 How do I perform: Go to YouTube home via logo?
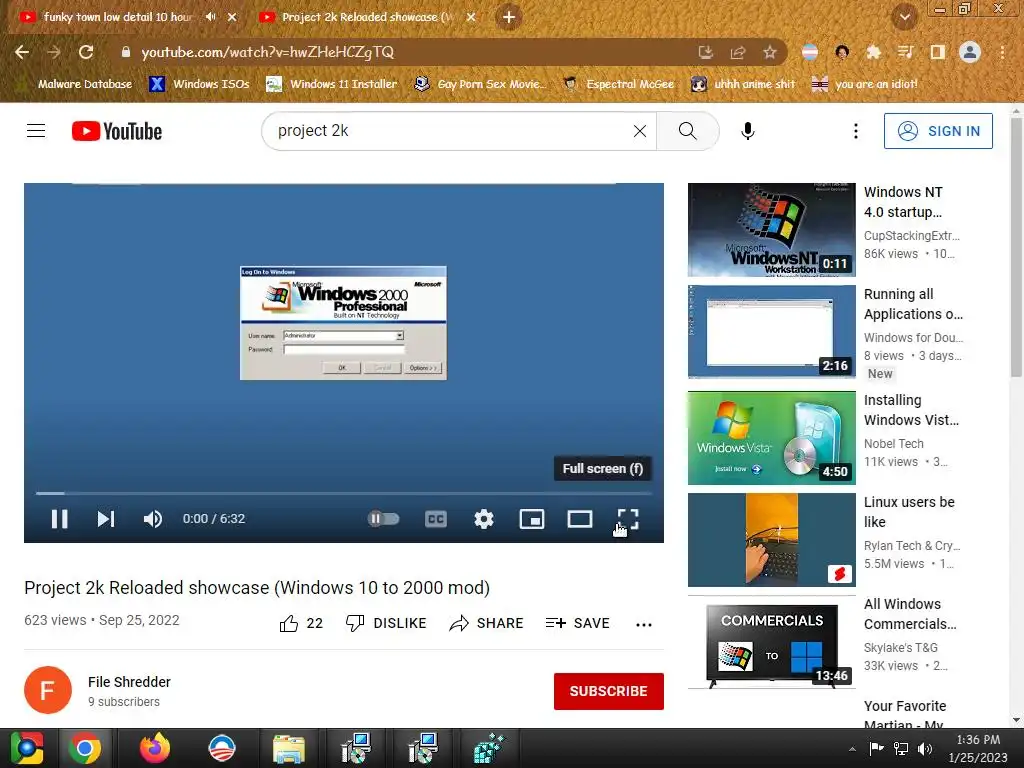117,131
